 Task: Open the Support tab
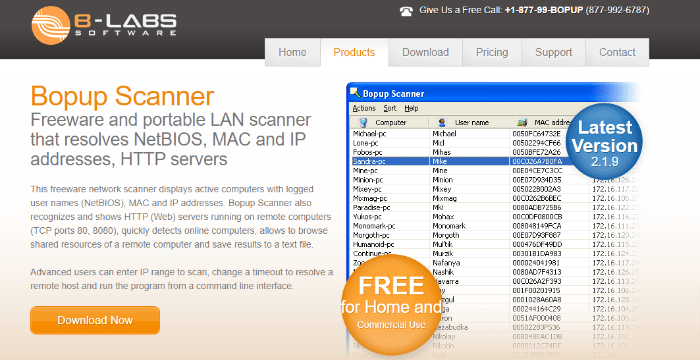[x=554, y=52]
